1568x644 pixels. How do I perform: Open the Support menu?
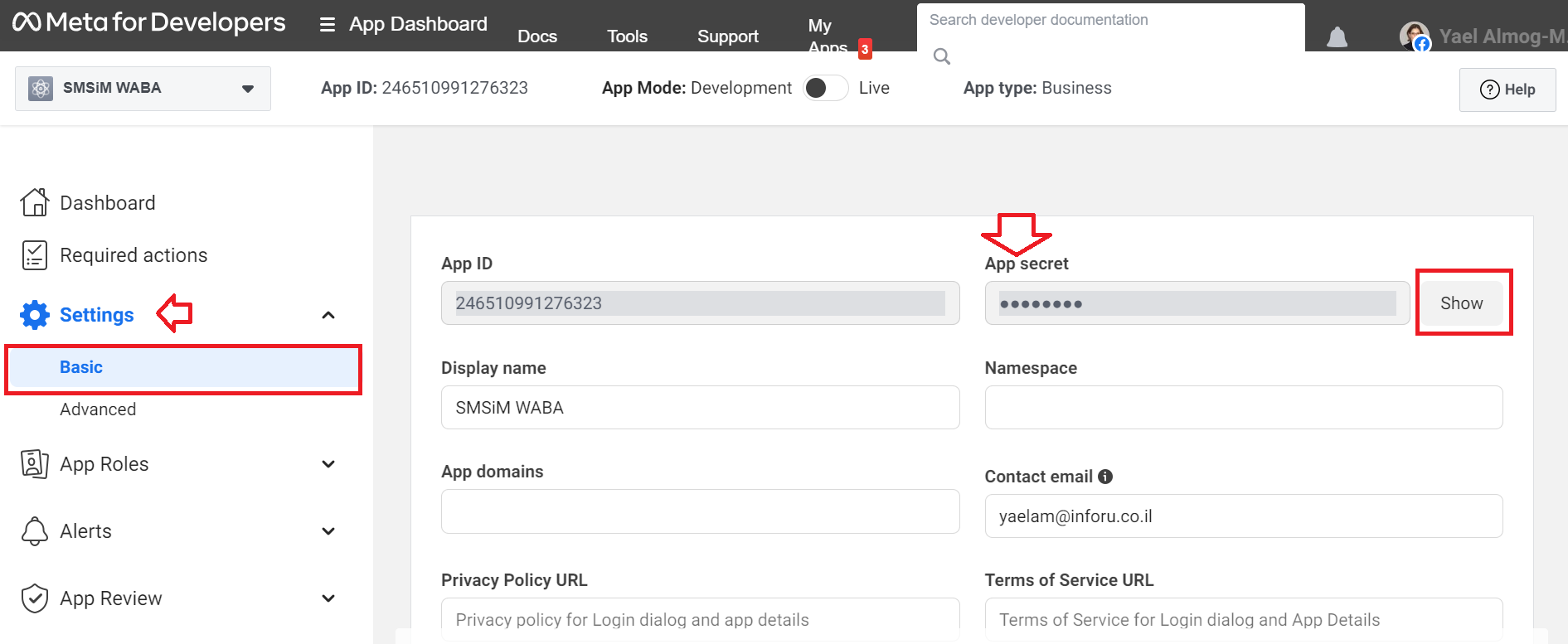(x=728, y=36)
